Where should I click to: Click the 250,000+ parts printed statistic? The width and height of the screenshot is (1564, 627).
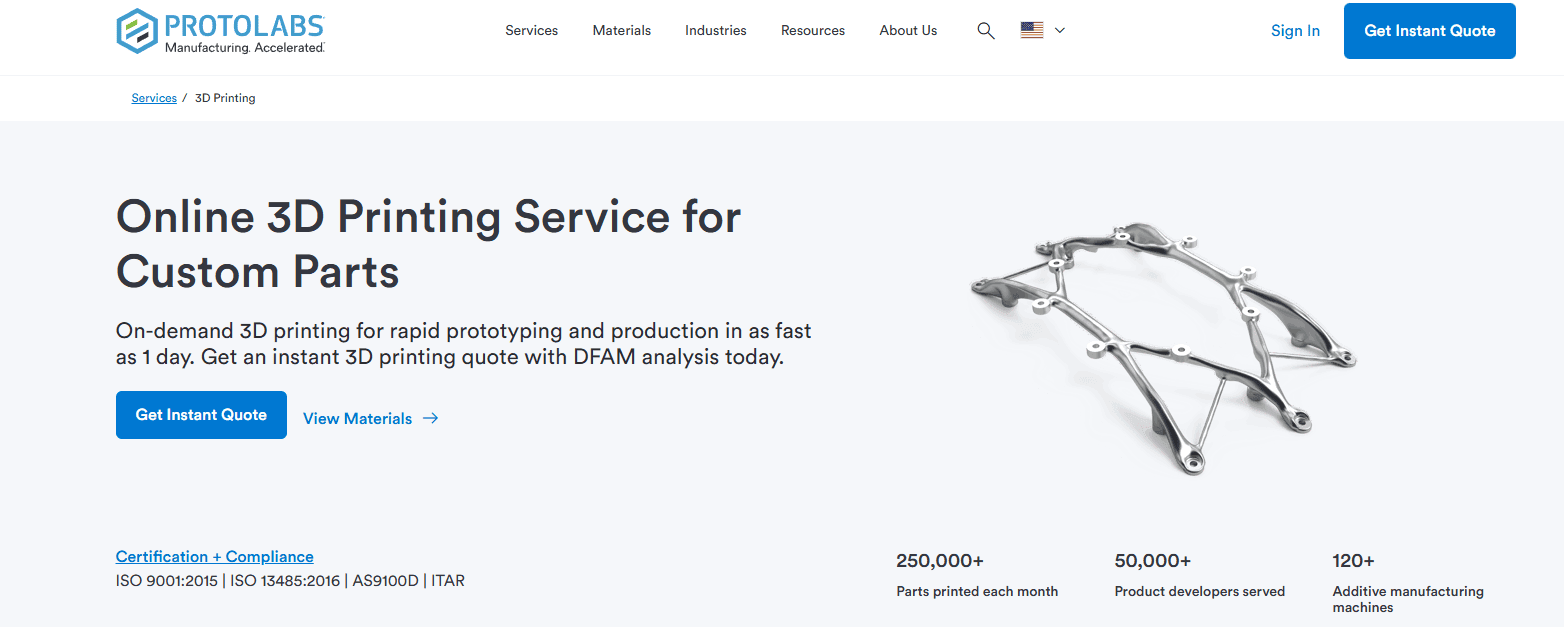click(976, 574)
